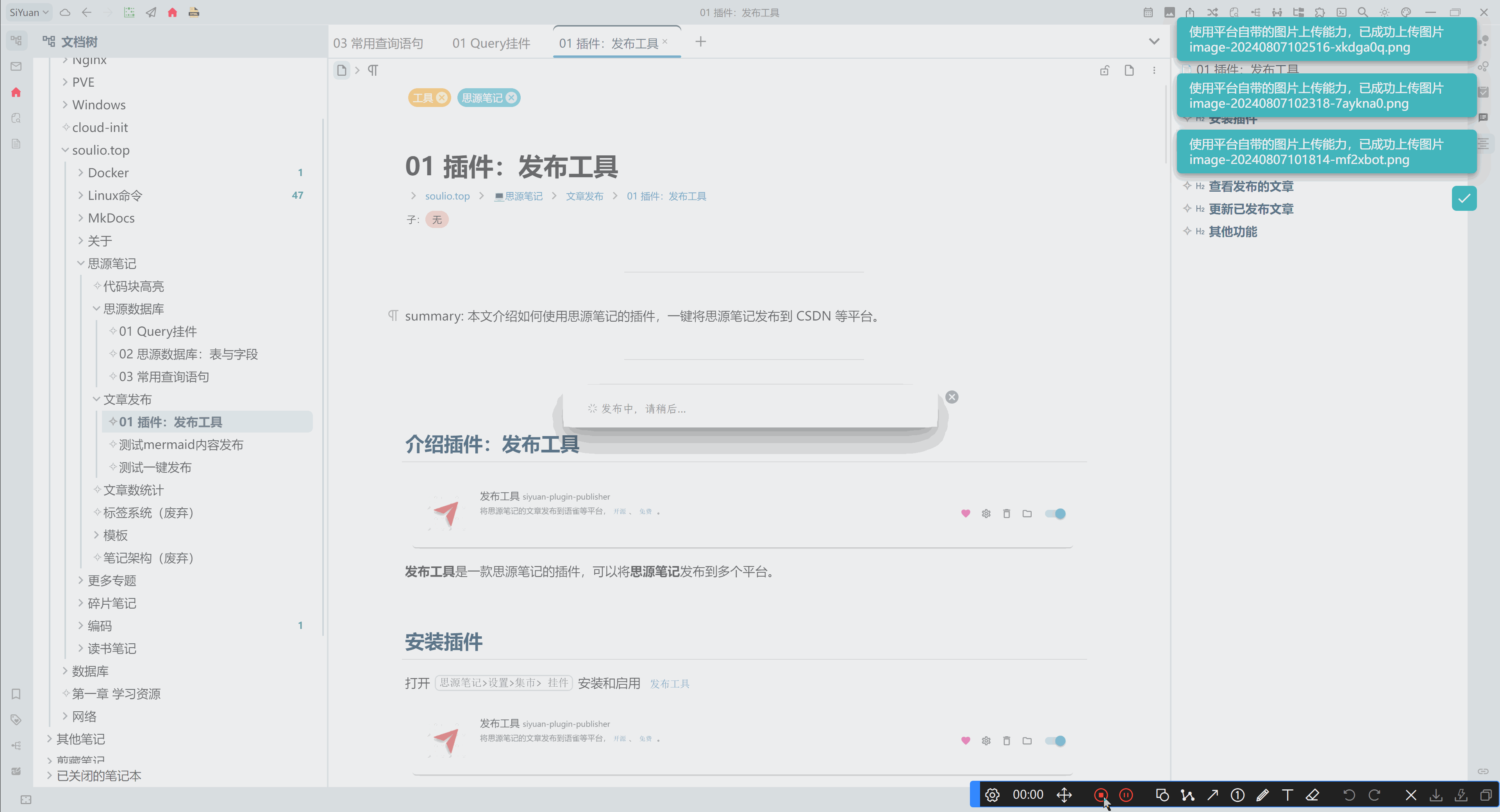Open search via magnifier icon

1362,12
